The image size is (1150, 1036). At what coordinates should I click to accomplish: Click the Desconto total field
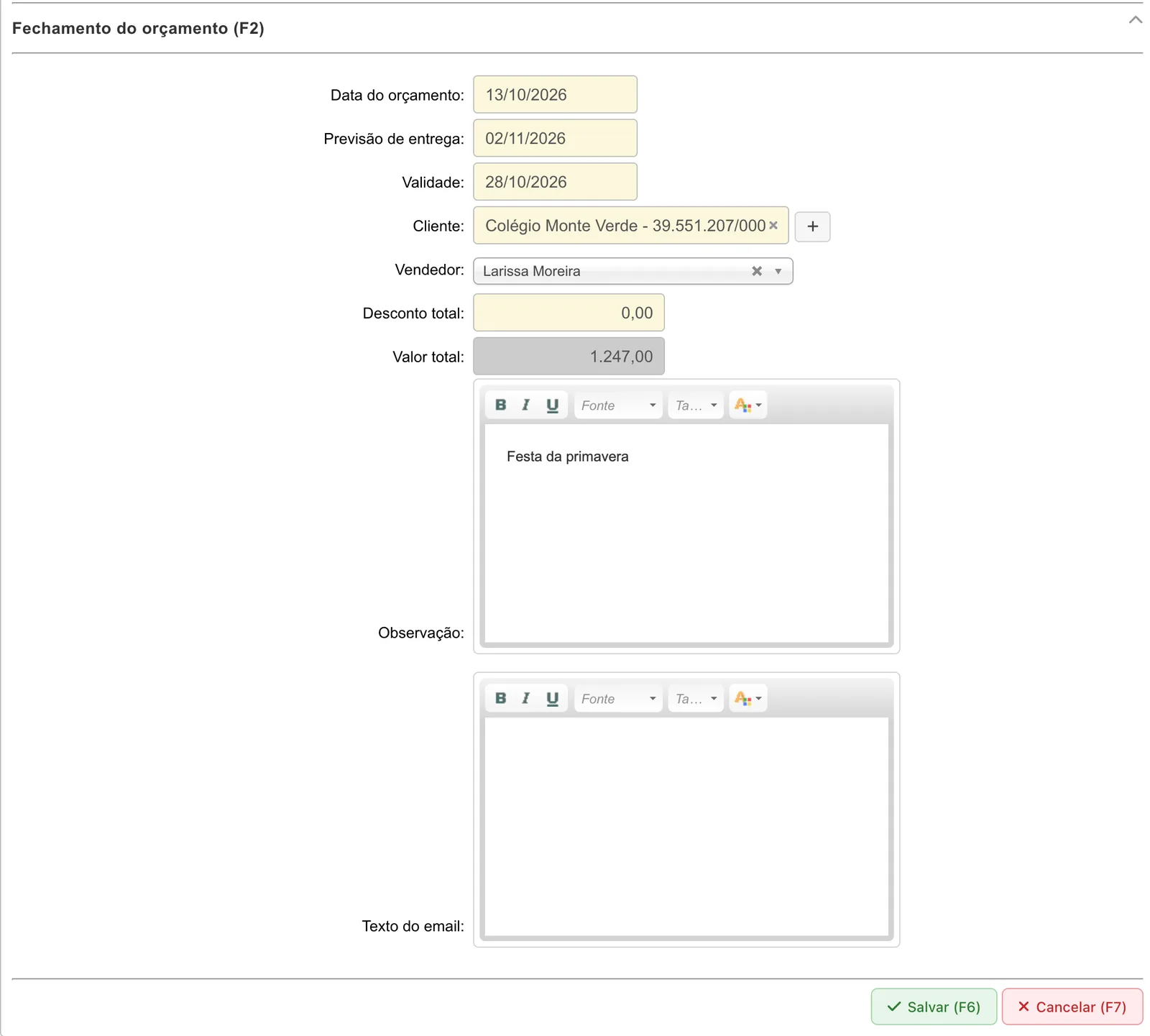coord(569,313)
